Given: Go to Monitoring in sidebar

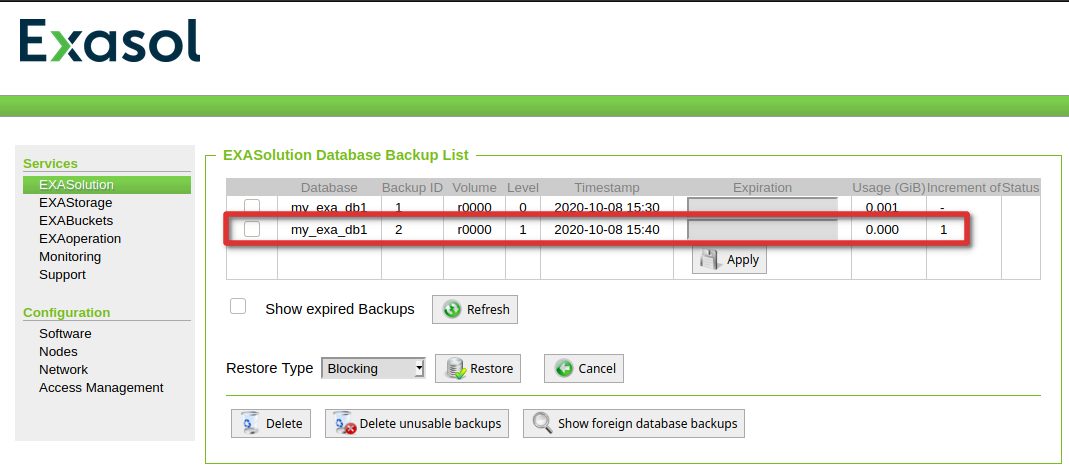Looking at the screenshot, I should tap(70, 256).
